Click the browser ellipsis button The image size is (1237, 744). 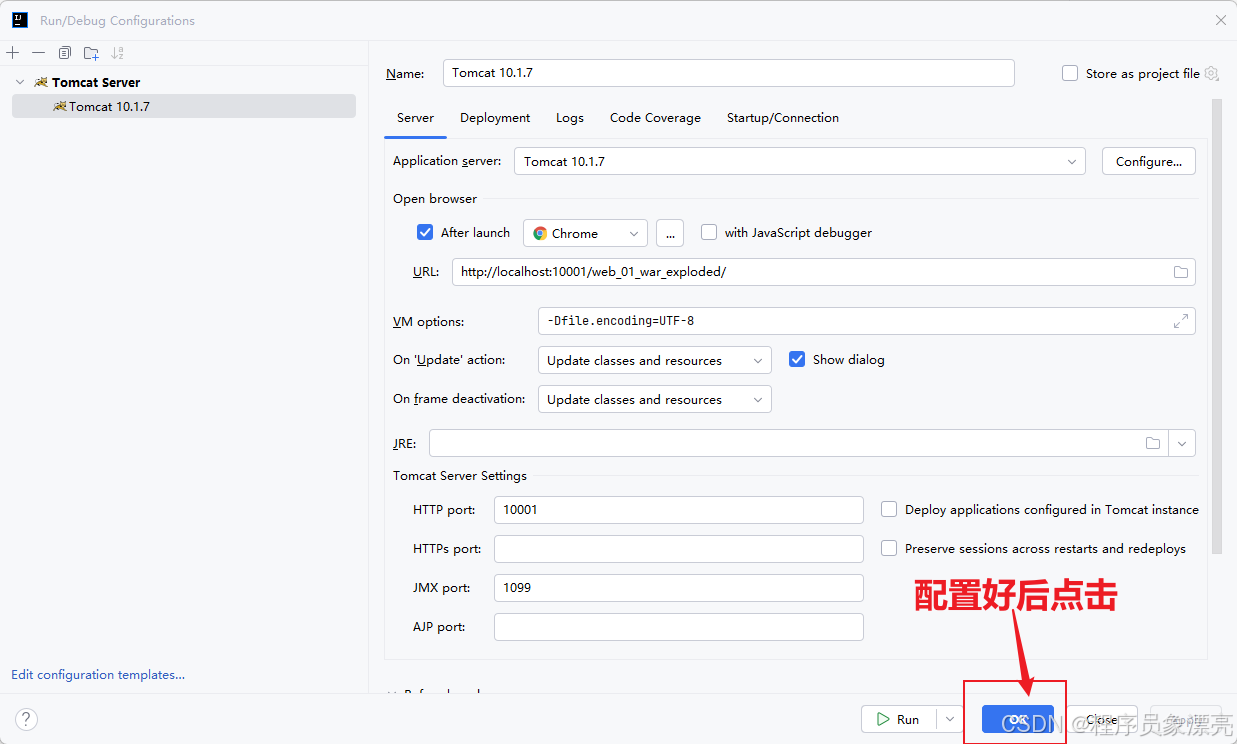670,233
